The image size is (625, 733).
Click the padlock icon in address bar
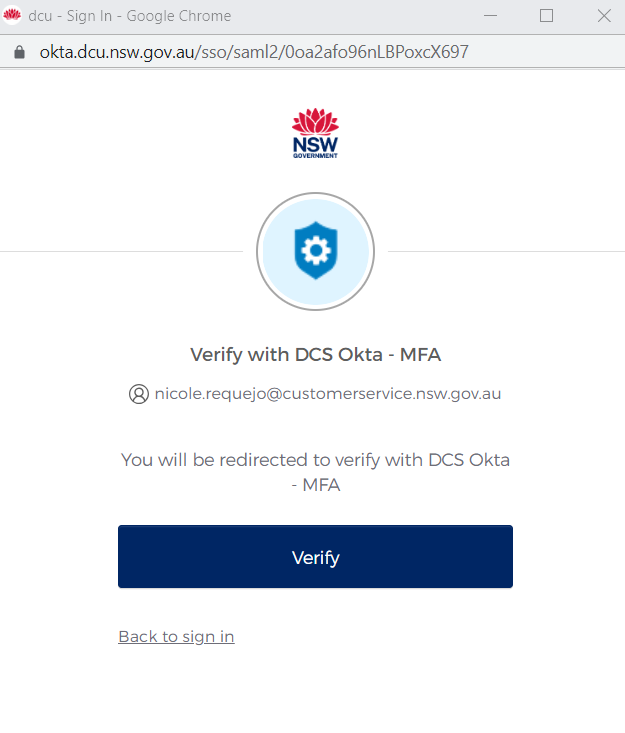point(19,52)
